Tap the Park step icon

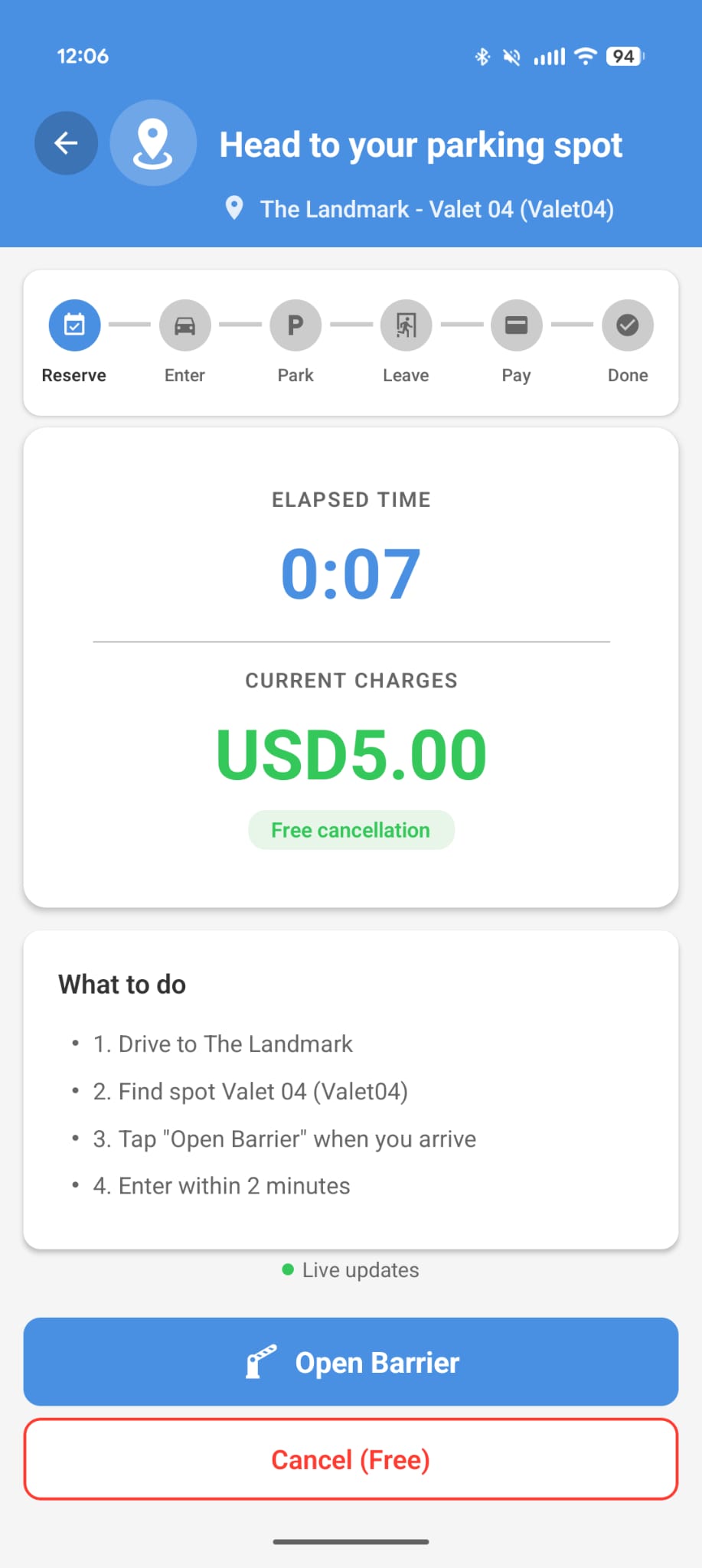[295, 325]
